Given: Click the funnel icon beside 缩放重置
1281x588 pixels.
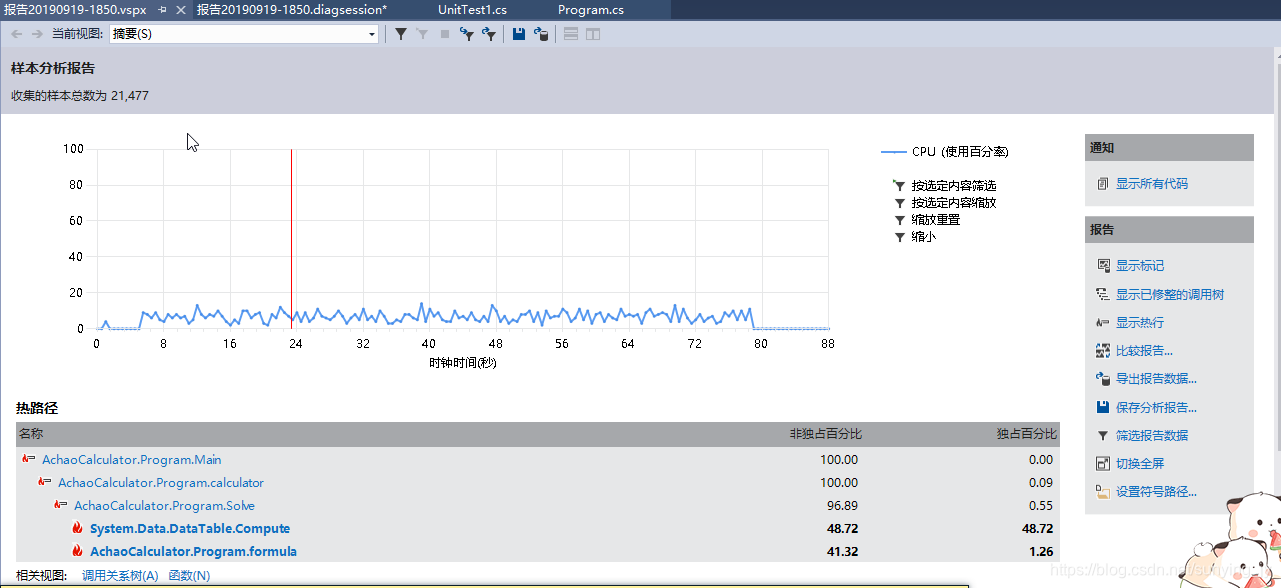Looking at the screenshot, I should point(899,220).
